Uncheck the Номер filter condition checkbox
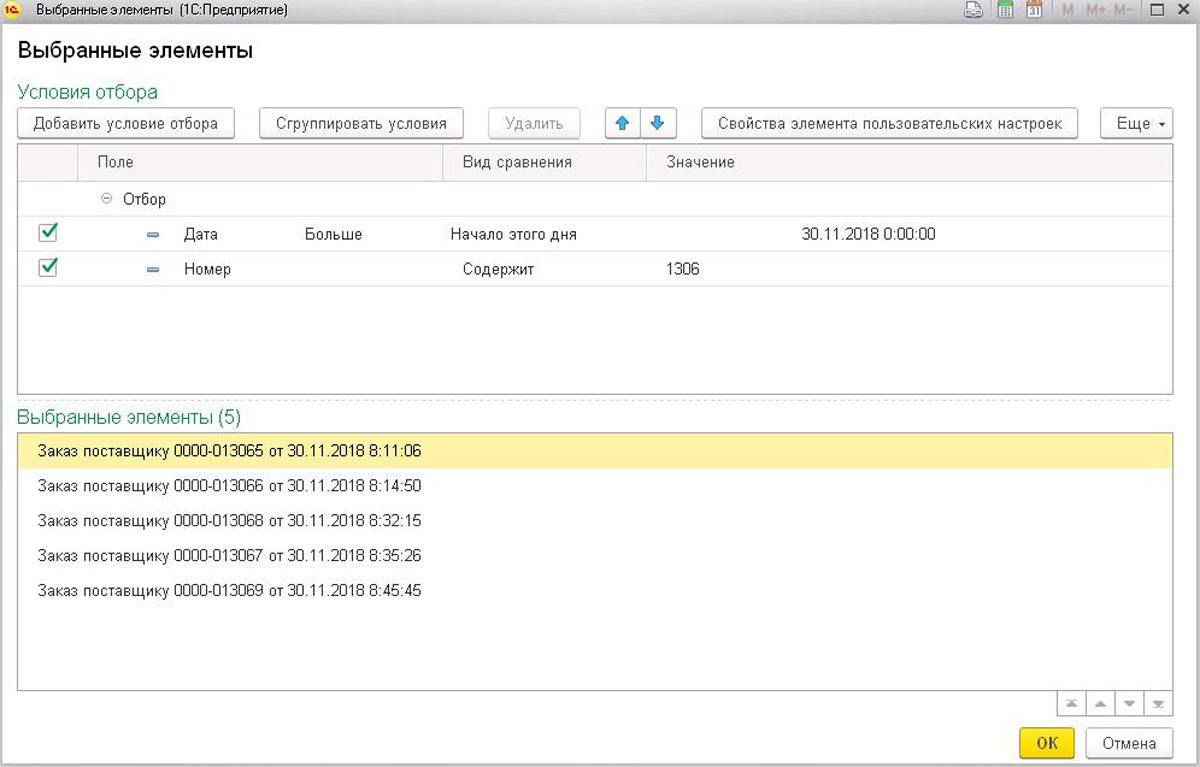Image resolution: width=1200 pixels, height=767 pixels. (x=47, y=268)
